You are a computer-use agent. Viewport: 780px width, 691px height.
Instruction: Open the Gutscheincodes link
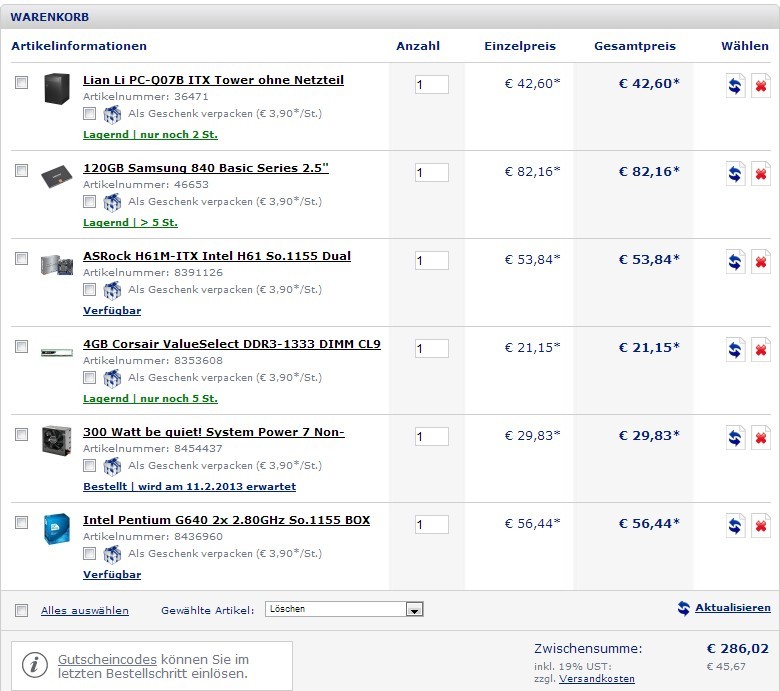pyautogui.click(x=107, y=660)
